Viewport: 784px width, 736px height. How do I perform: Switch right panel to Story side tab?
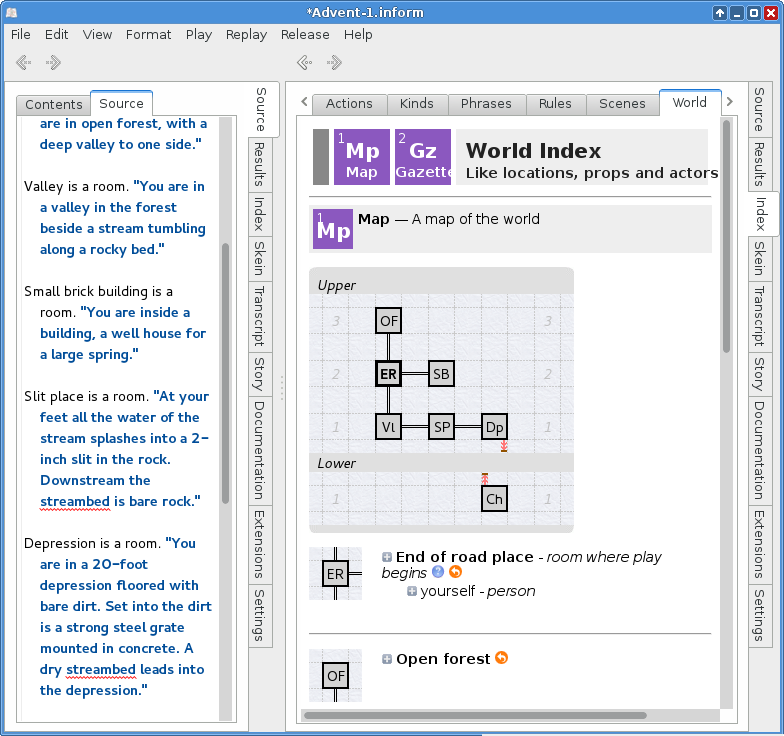point(760,374)
